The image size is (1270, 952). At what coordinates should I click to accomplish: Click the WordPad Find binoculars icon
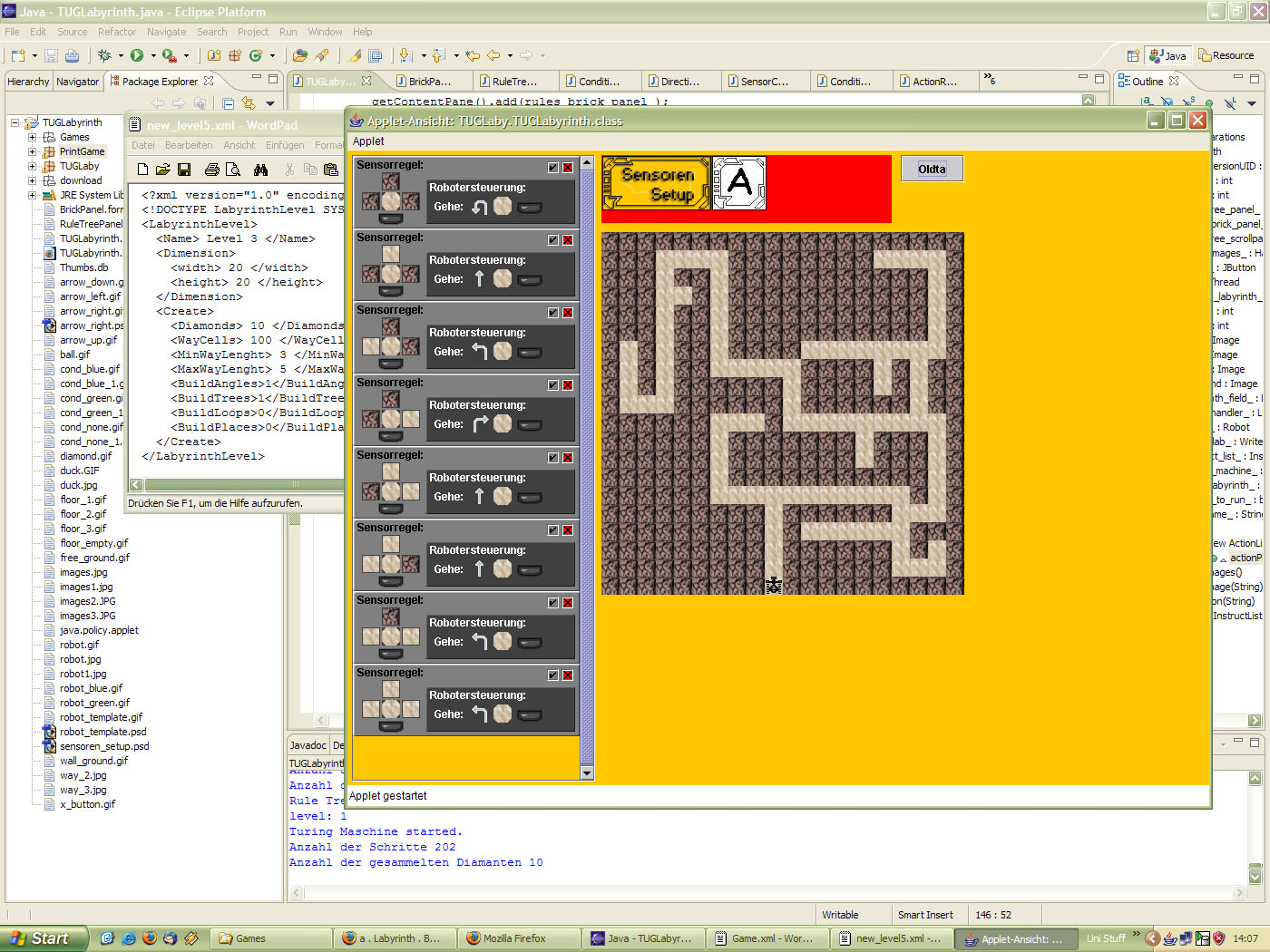[261, 170]
